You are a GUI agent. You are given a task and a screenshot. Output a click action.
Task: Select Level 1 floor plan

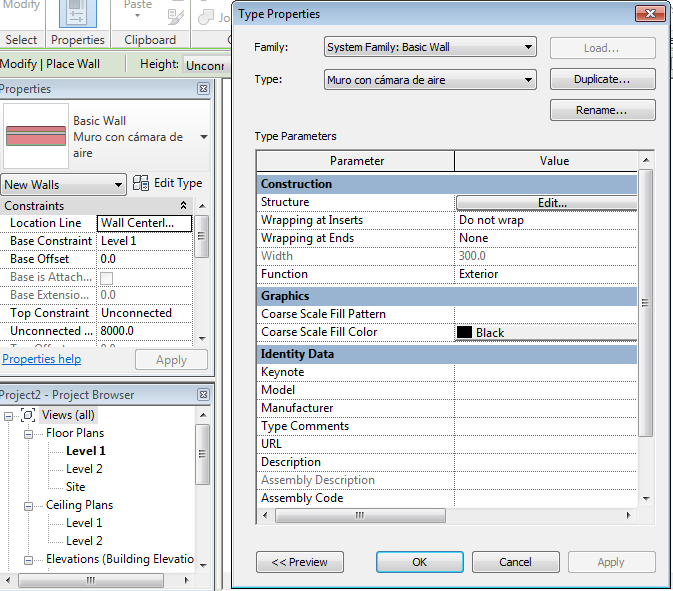coord(85,451)
